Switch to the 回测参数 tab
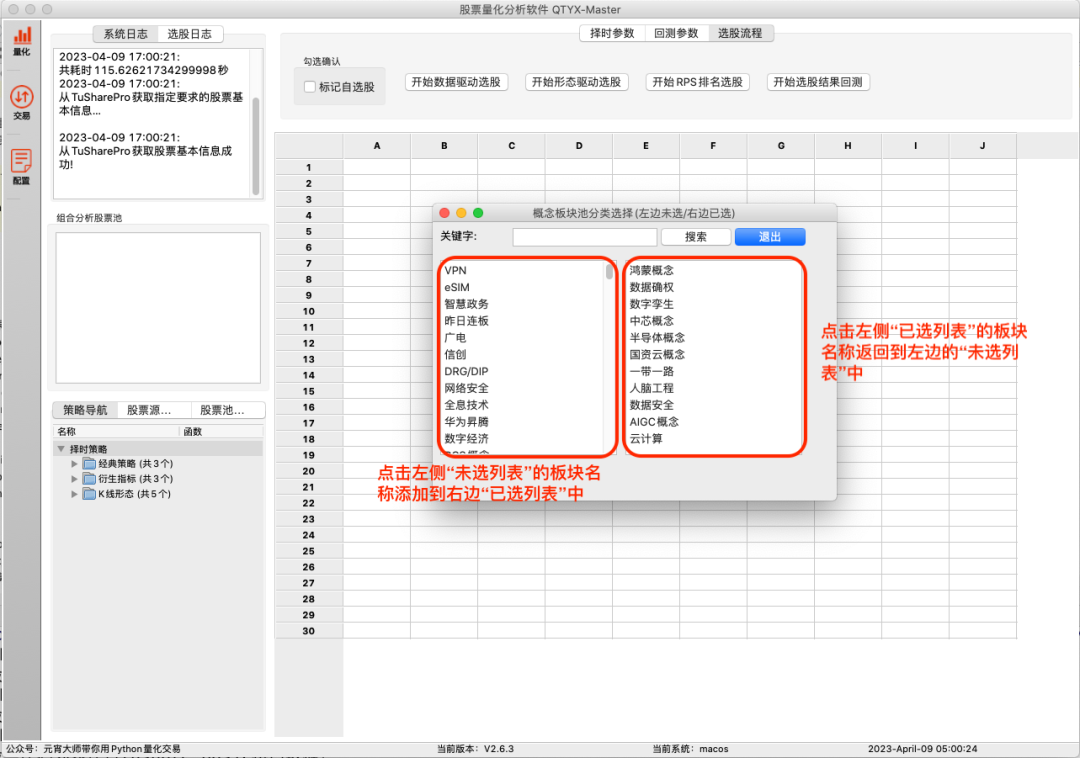This screenshot has height=758, width=1080. pyautogui.click(x=676, y=33)
